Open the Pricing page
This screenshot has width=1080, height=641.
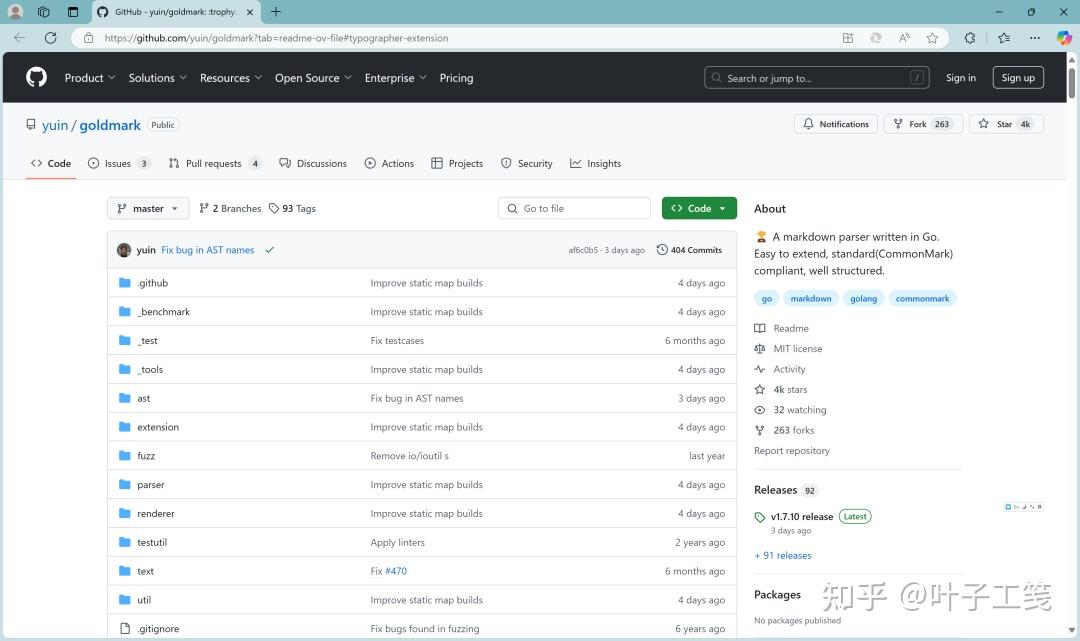pos(456,78)
